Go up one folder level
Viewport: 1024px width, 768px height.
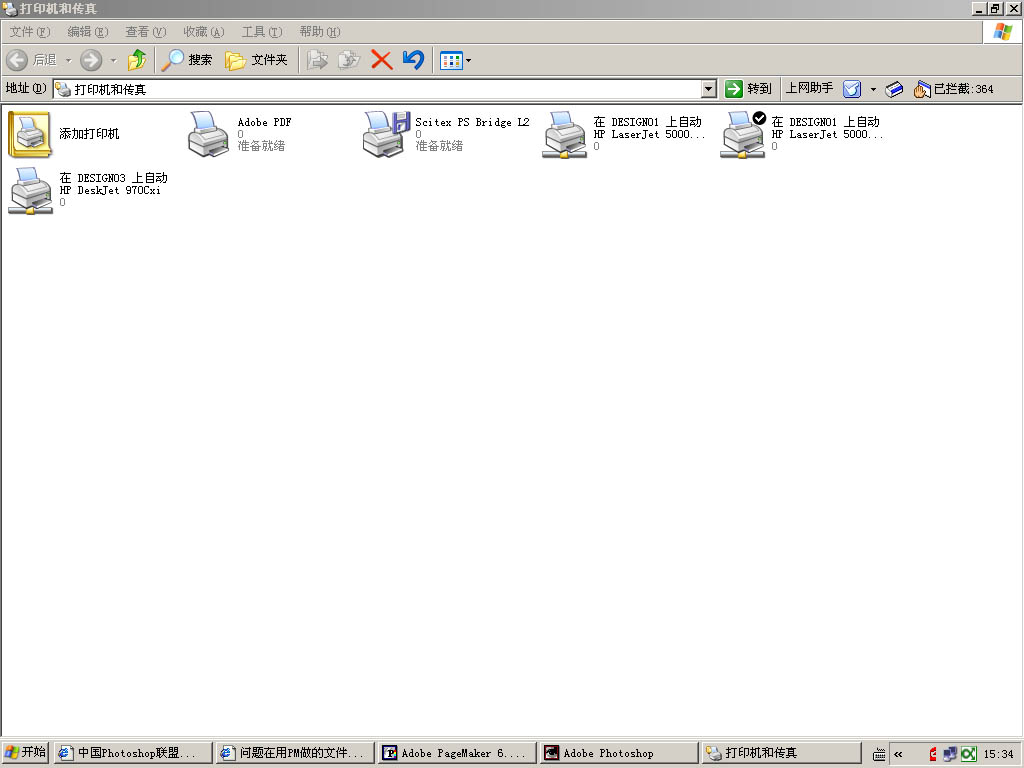point(137,60)
